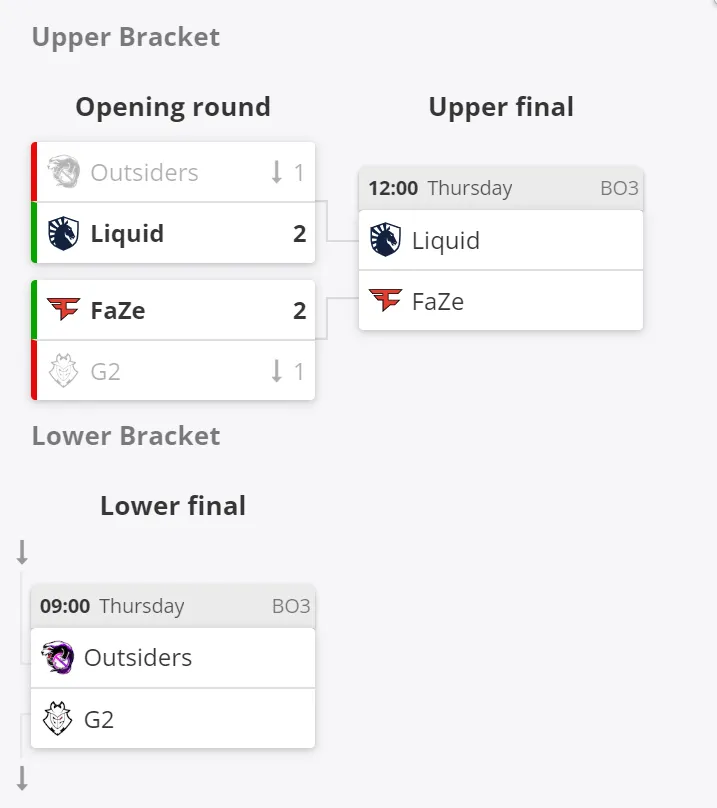The width and height of the screenshot is (717, 808).
Task: Open the 09:00 Thursday Lower final match header
Action: click(173, 606)
